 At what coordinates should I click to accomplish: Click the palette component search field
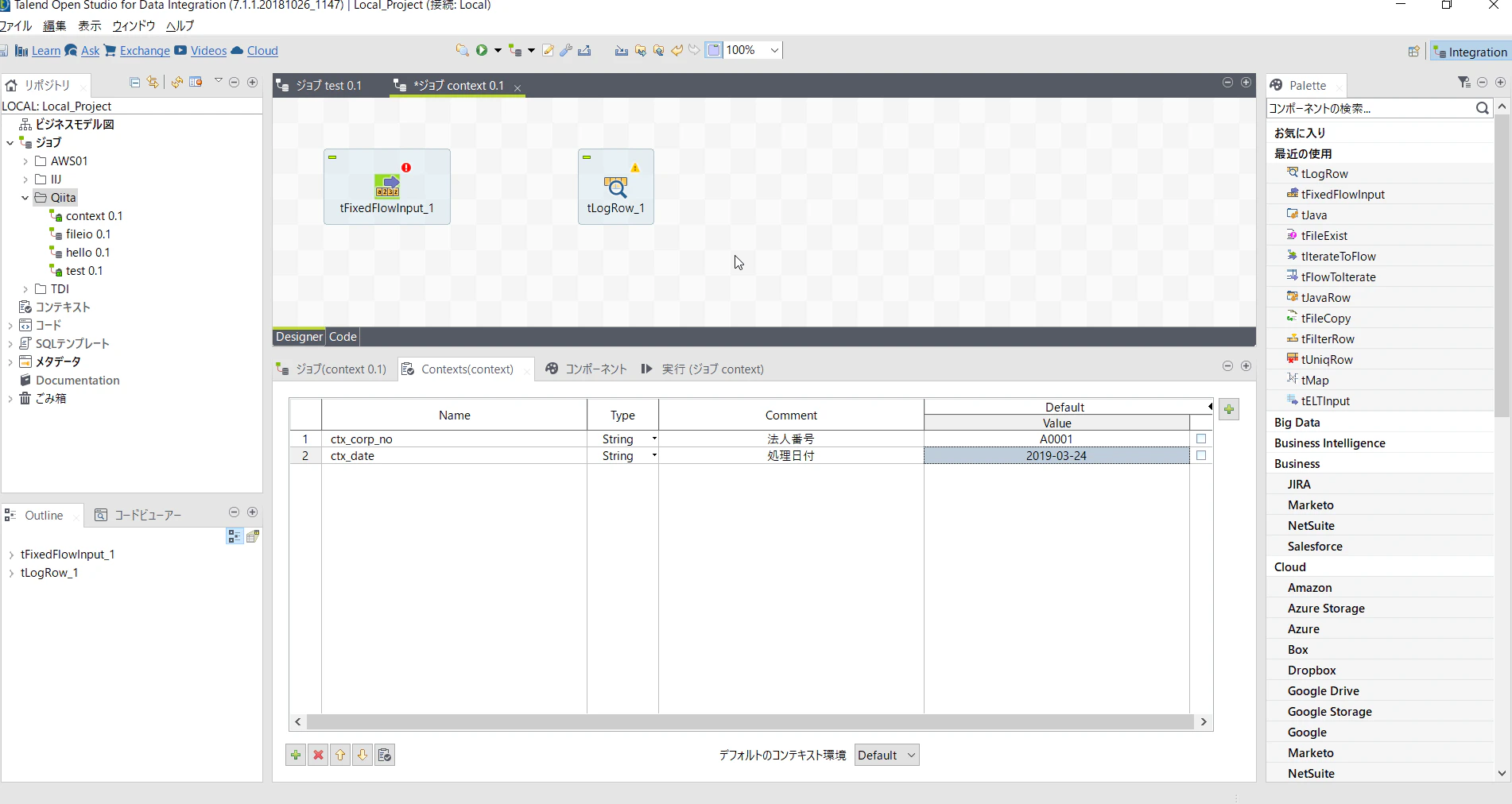point(1370,108)
